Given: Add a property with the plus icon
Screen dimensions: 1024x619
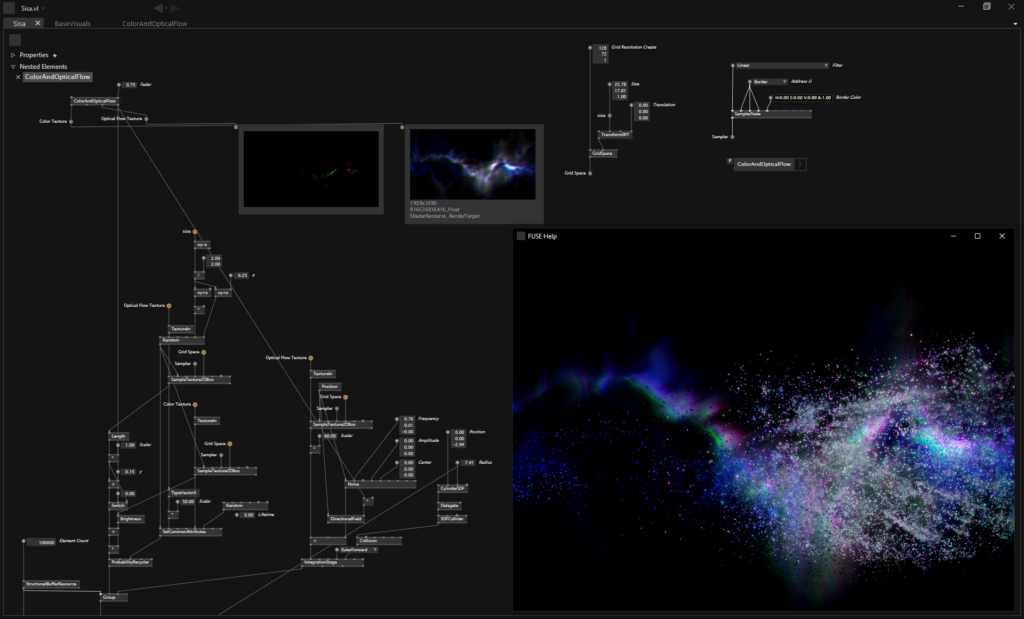Looking at the screenshot, I should click(x=55, y=55).
